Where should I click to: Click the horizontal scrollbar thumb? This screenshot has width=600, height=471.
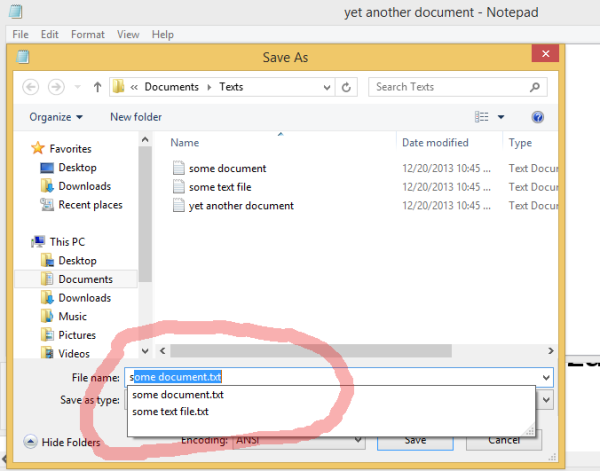(x=311, y=350)
